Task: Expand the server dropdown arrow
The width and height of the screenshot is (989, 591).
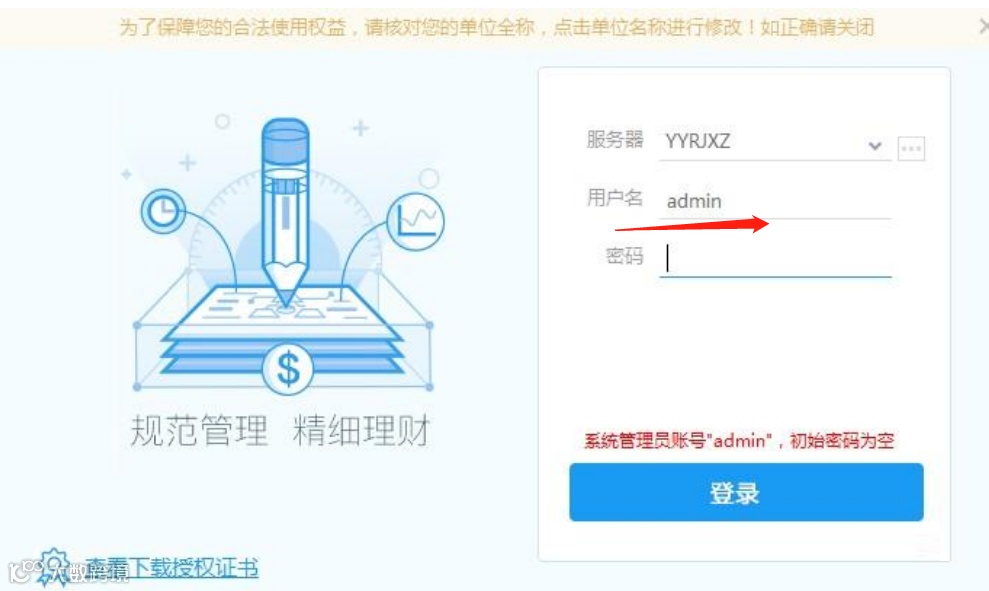Action: coord(875,146)
